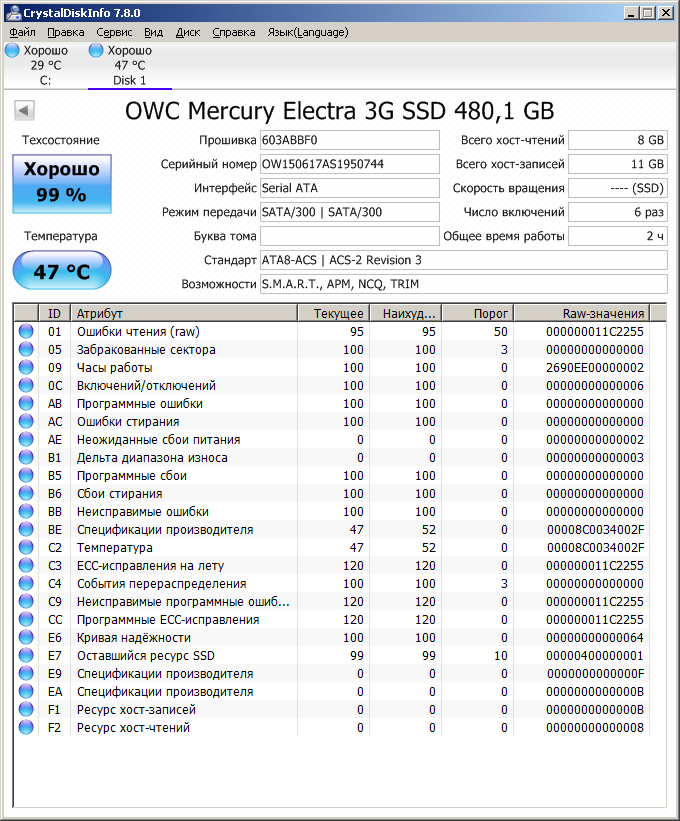Screen dimensions: 680x821
Task: Click the previous disk arrow button
Action: 25,111
